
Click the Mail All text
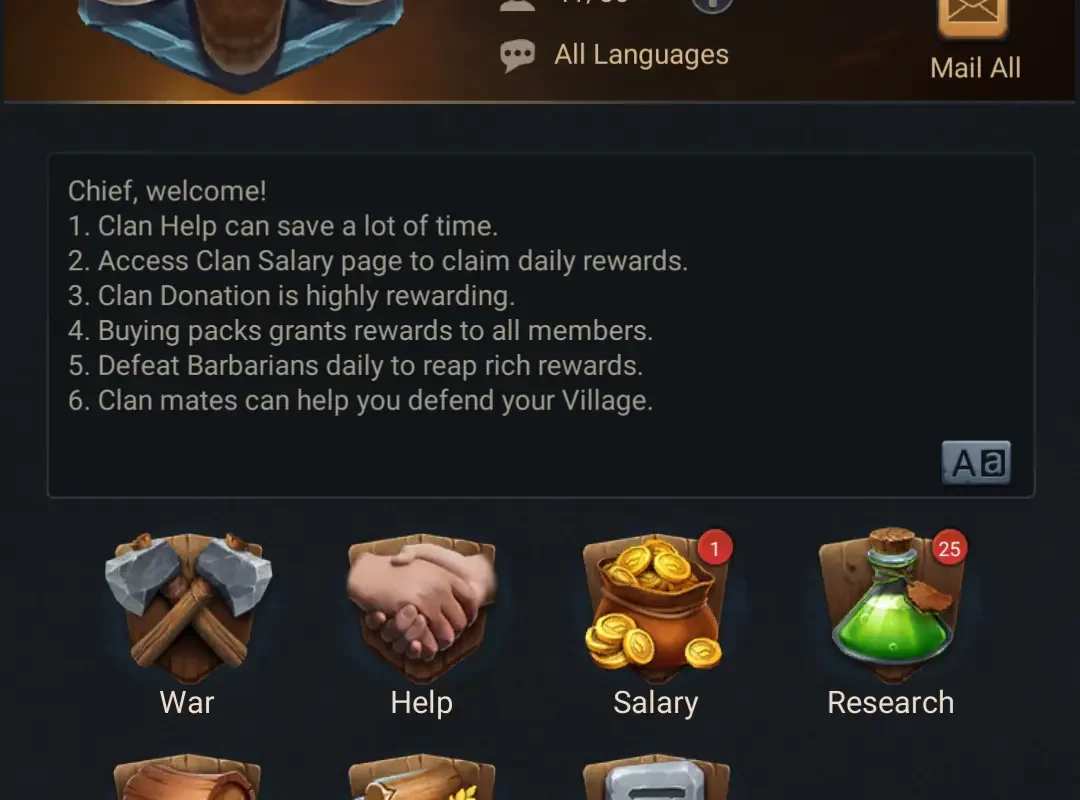(975, 68)
